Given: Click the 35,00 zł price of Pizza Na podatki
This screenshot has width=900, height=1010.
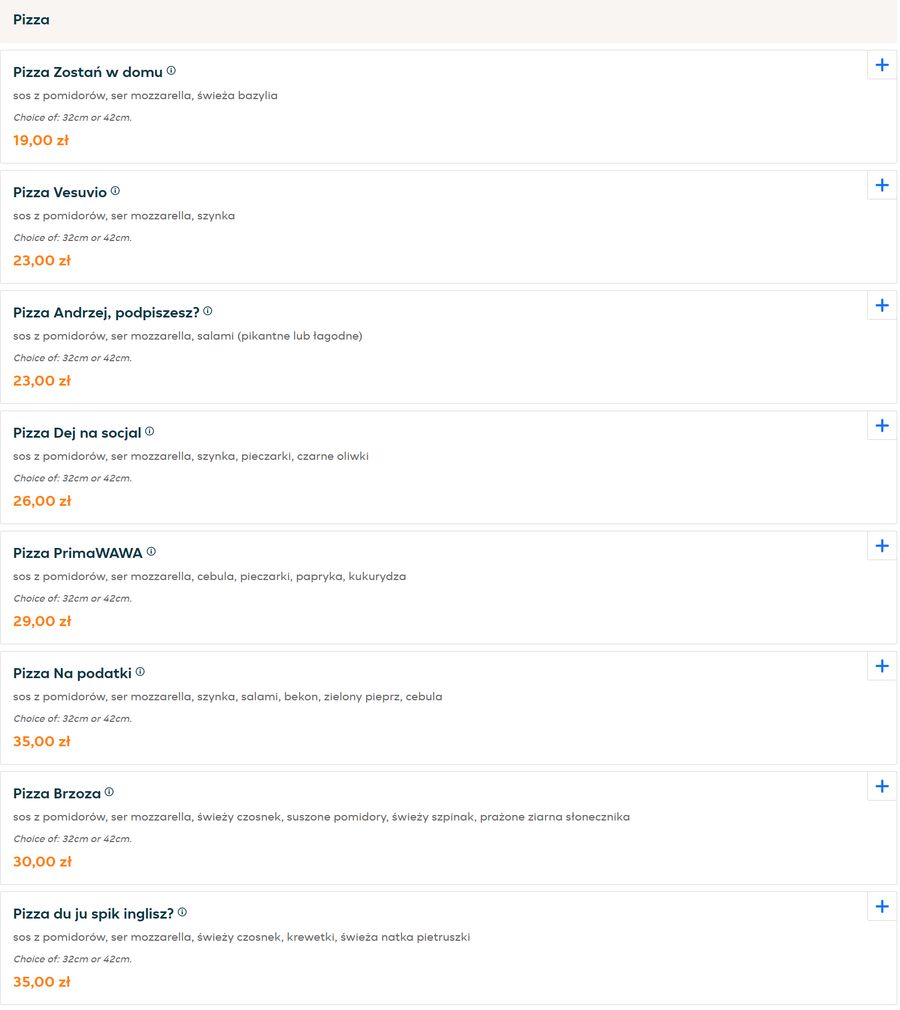Looking at the screenshot, I should 42,741.
